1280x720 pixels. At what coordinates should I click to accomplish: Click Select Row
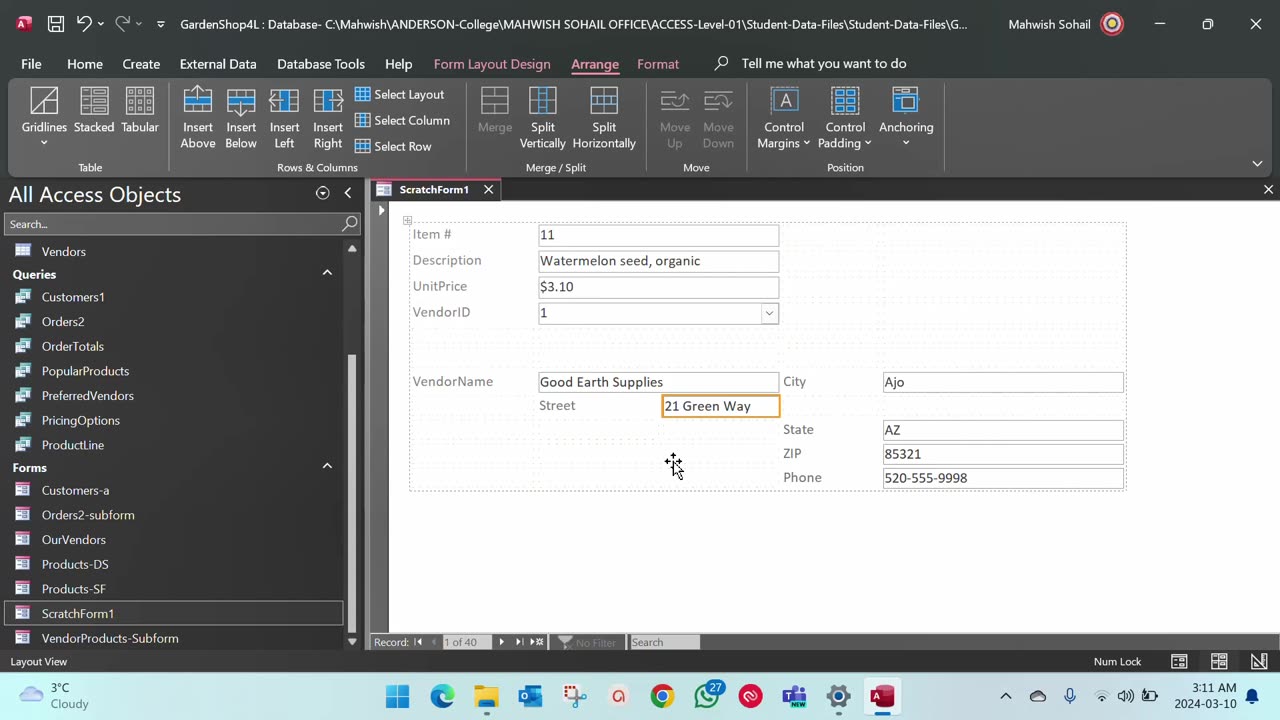394,146
